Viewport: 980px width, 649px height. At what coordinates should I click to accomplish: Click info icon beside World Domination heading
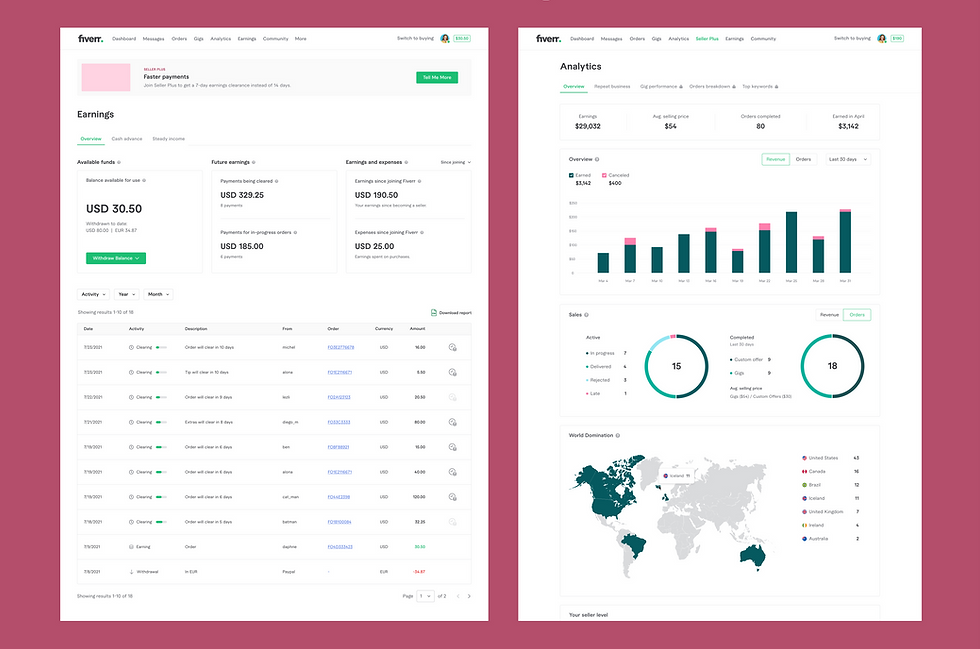click(x=618, y=435)
